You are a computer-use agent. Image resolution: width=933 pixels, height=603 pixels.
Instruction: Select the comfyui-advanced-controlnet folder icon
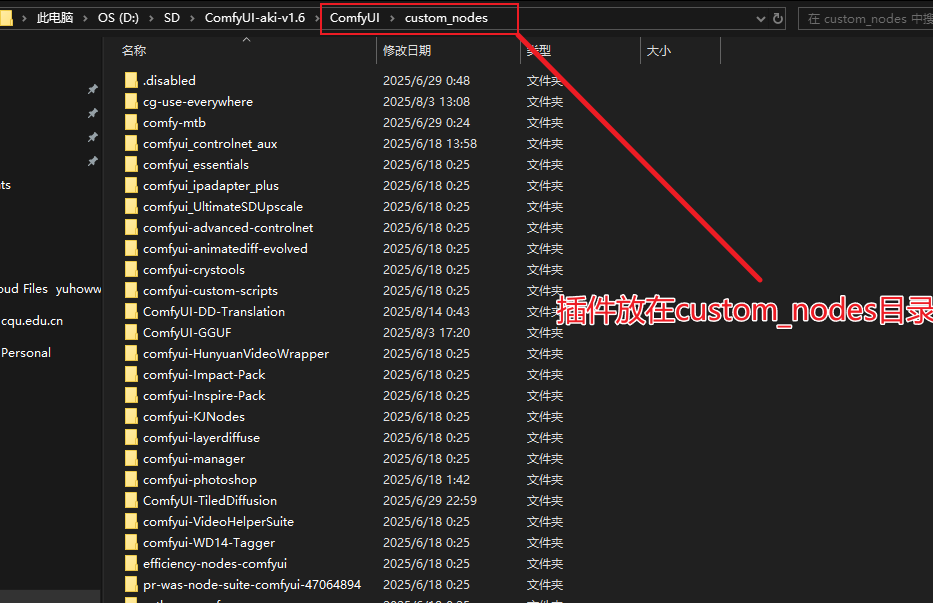pyautogui.click(x=132, y=227)
